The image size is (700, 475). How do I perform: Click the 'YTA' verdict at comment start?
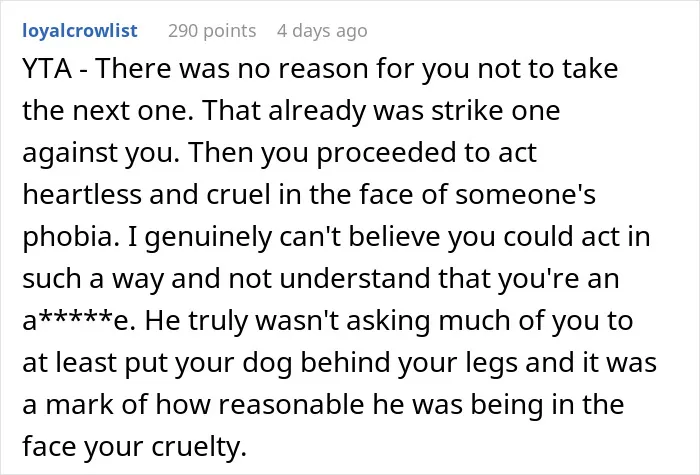click(47, 68)
